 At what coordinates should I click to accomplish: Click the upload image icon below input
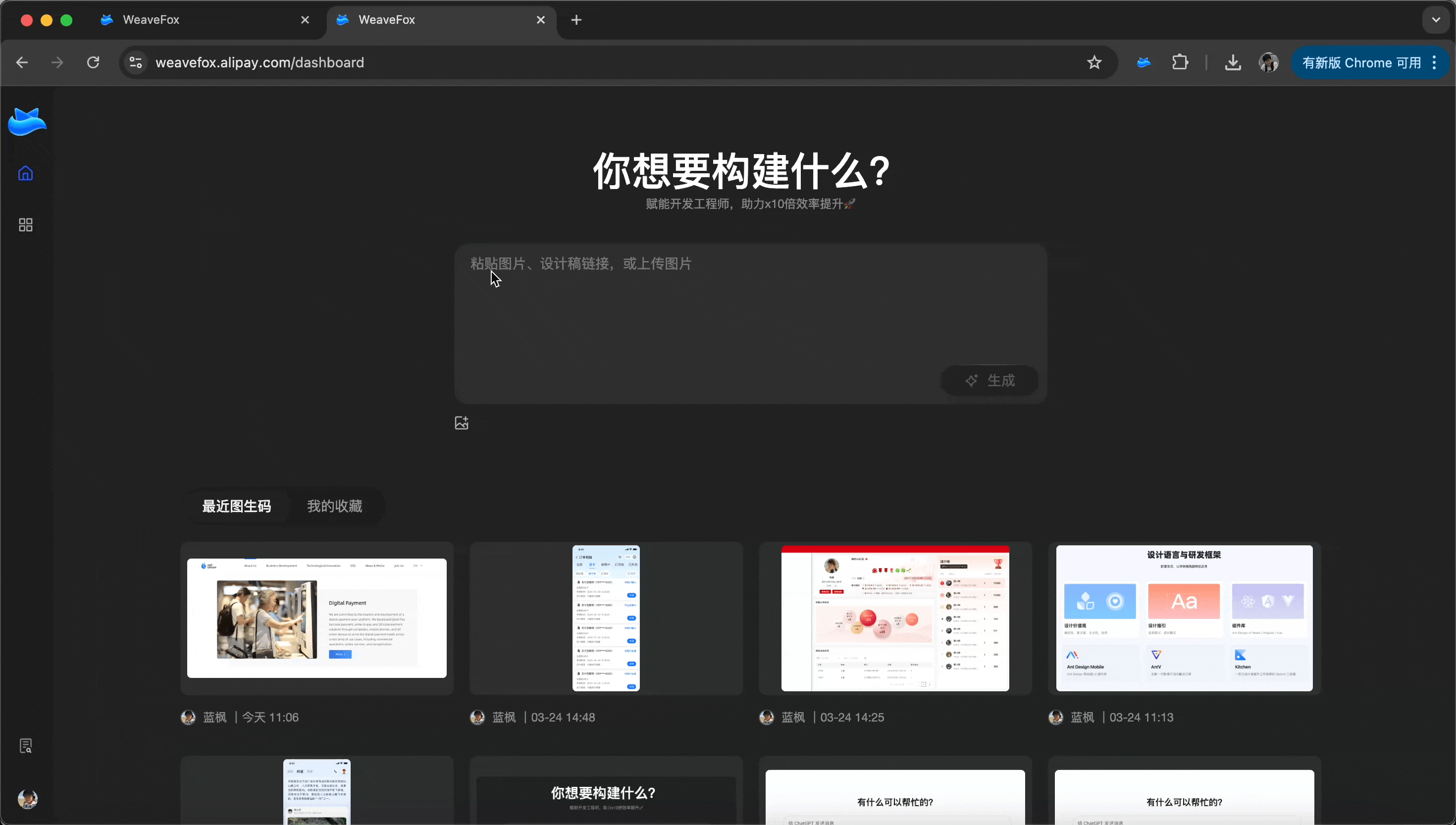tap(461, 423)
